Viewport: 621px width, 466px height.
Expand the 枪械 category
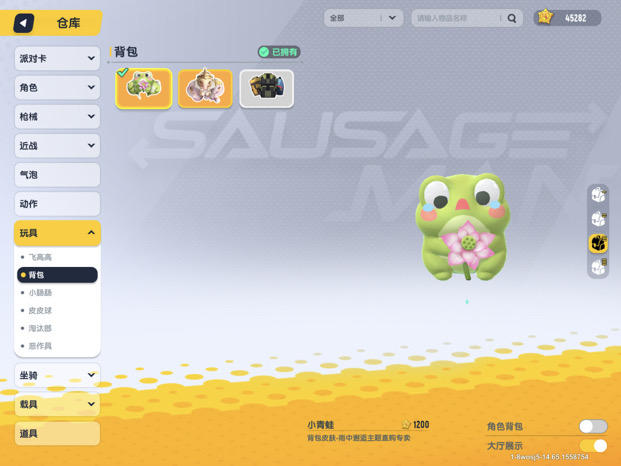click(57, 116)
